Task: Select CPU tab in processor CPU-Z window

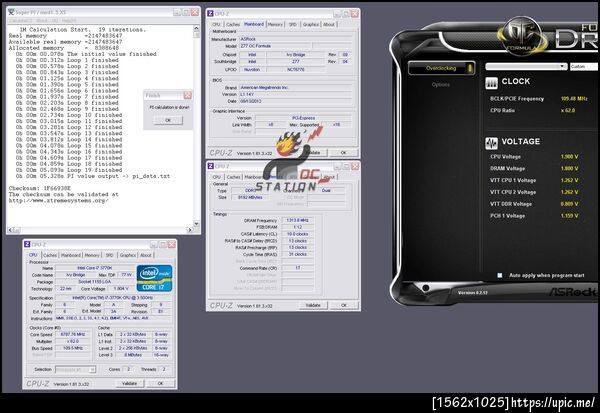Action: (33, 255)
